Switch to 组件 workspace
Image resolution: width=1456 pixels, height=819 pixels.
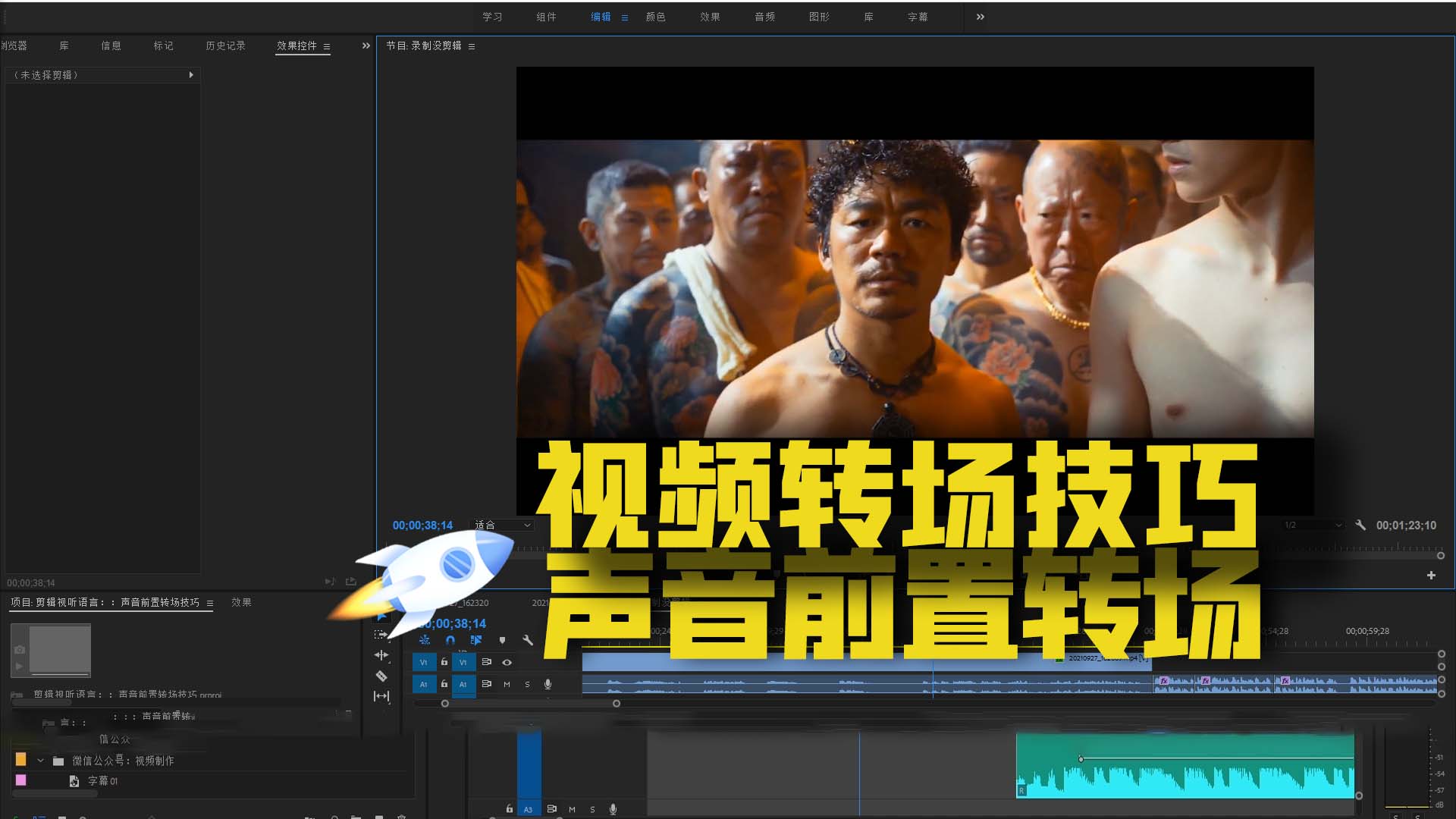point(546,17)
